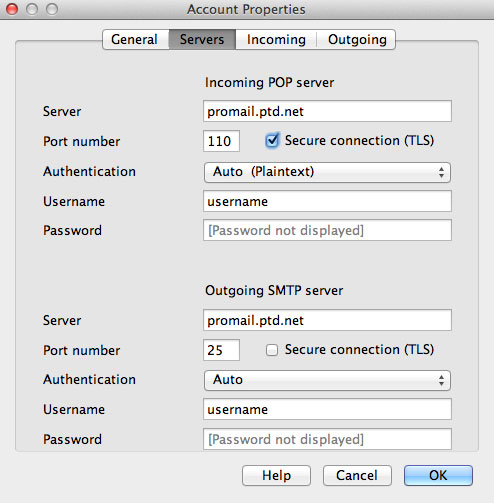494x503 pixels.
Task: Enable outgoing SMTP Secure connection (TLS)
Action: point(272,350)
